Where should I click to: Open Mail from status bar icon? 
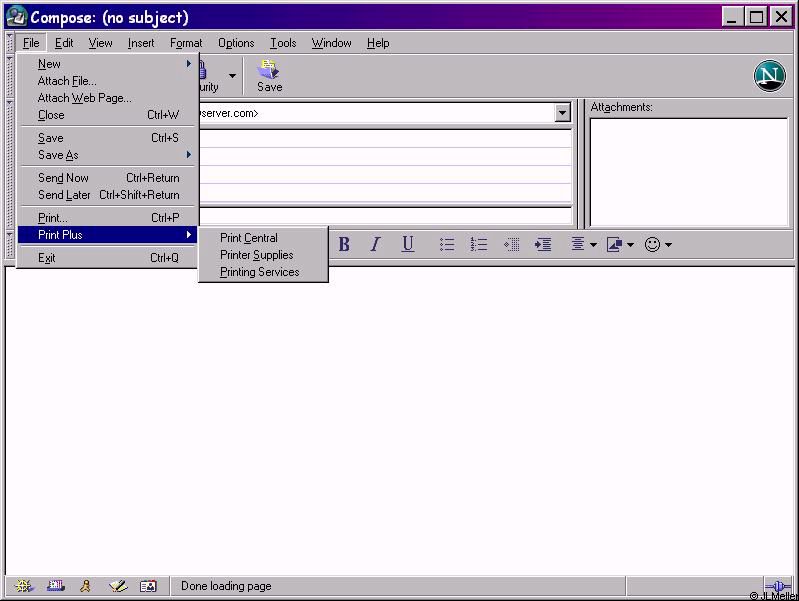tap(56, 586)
